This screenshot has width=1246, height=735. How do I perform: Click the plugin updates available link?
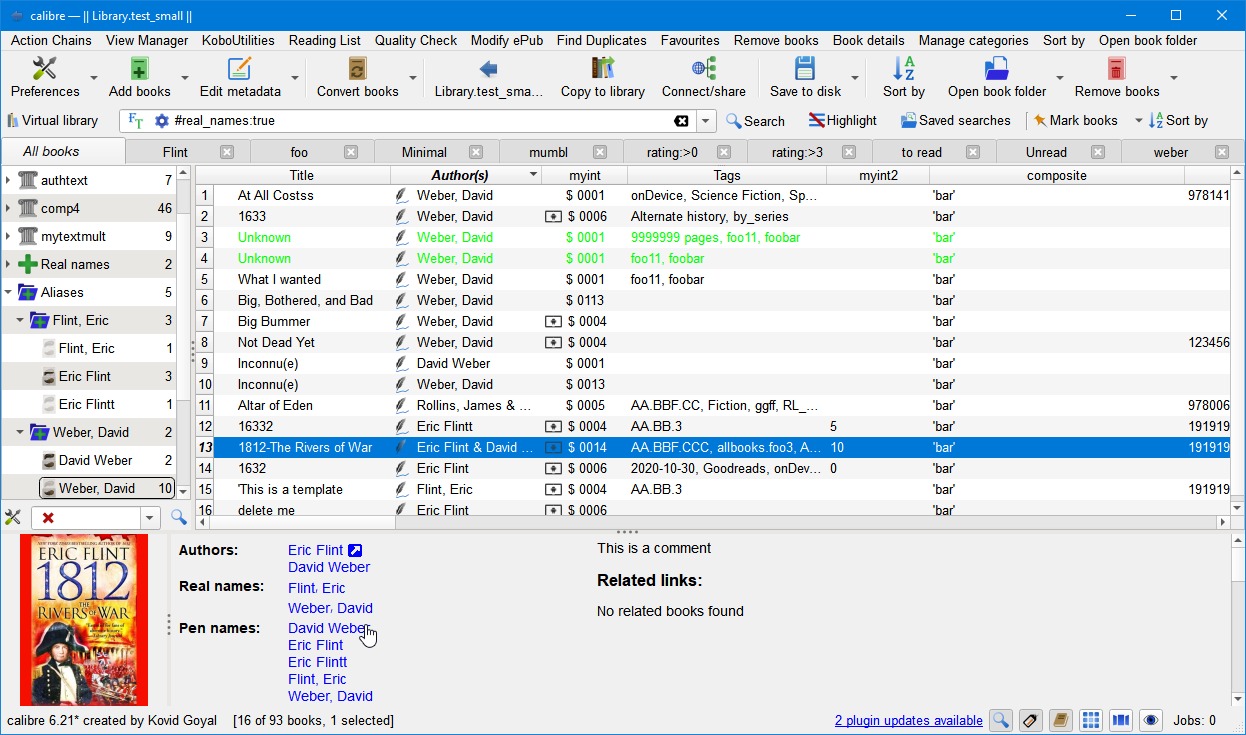[x=908, y=720]
